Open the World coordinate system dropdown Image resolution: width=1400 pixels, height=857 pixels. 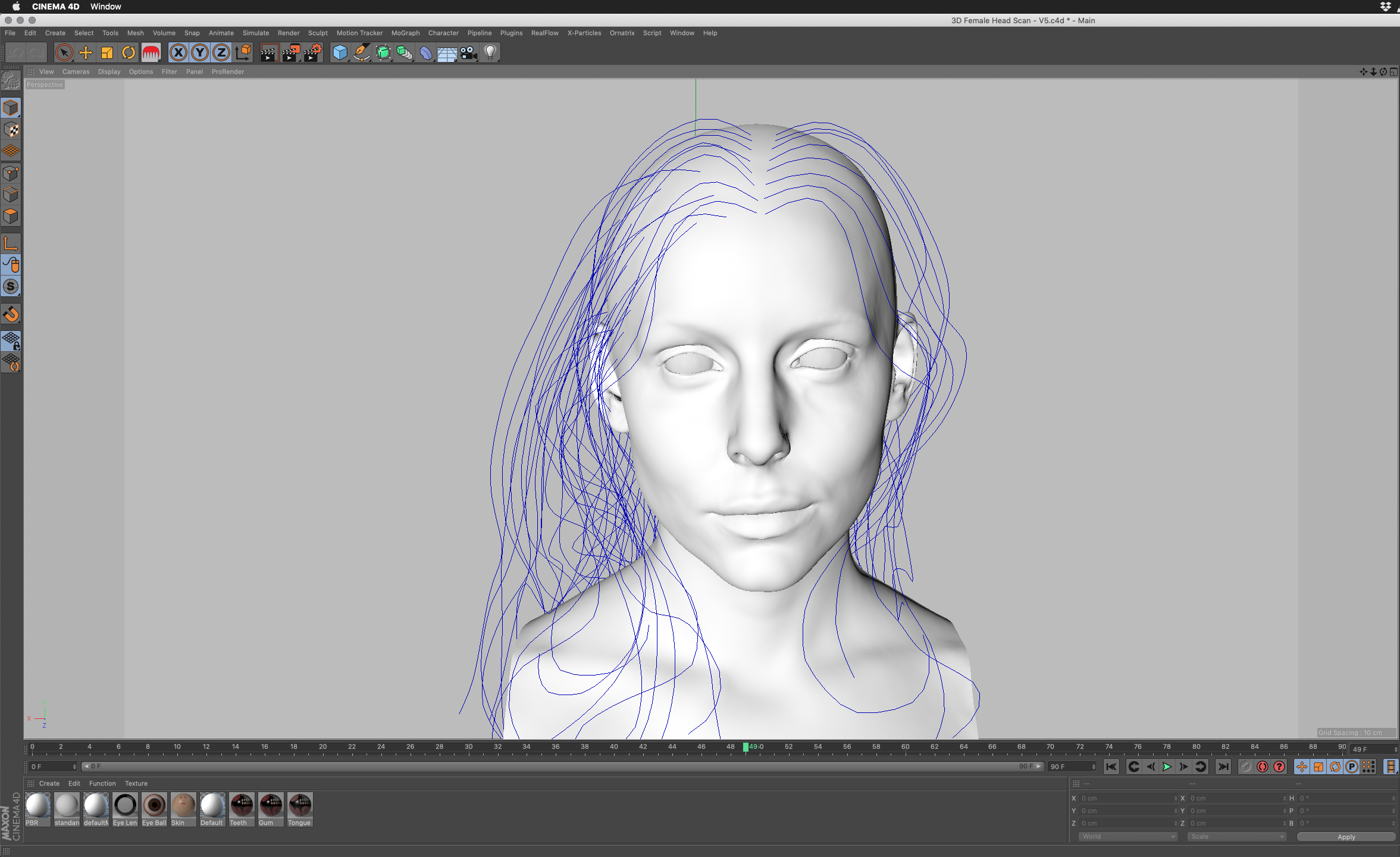[x=1127, y=836]
